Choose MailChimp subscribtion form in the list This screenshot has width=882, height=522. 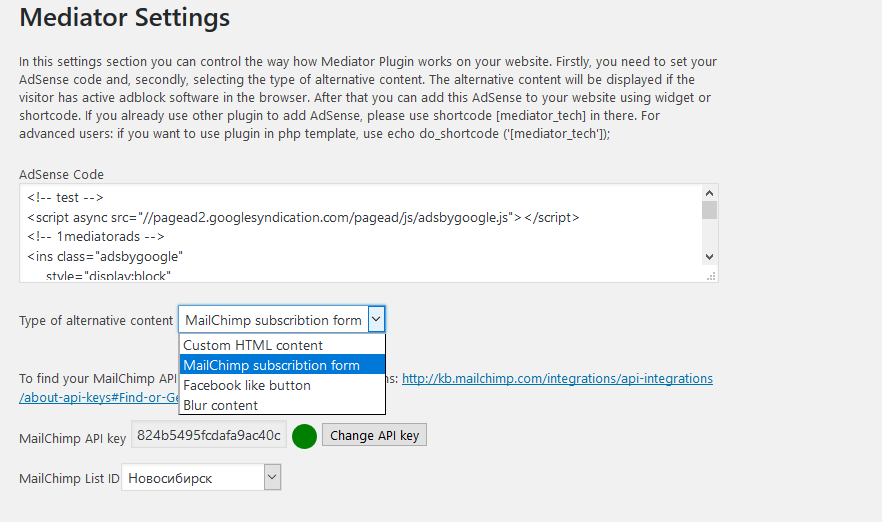coord(271,365)
